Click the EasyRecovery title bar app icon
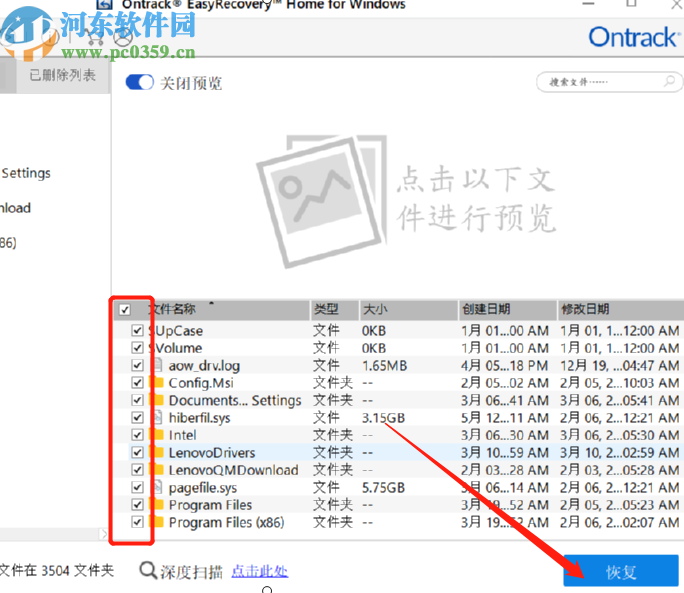684x593 pixels. (x=104, y=4)
